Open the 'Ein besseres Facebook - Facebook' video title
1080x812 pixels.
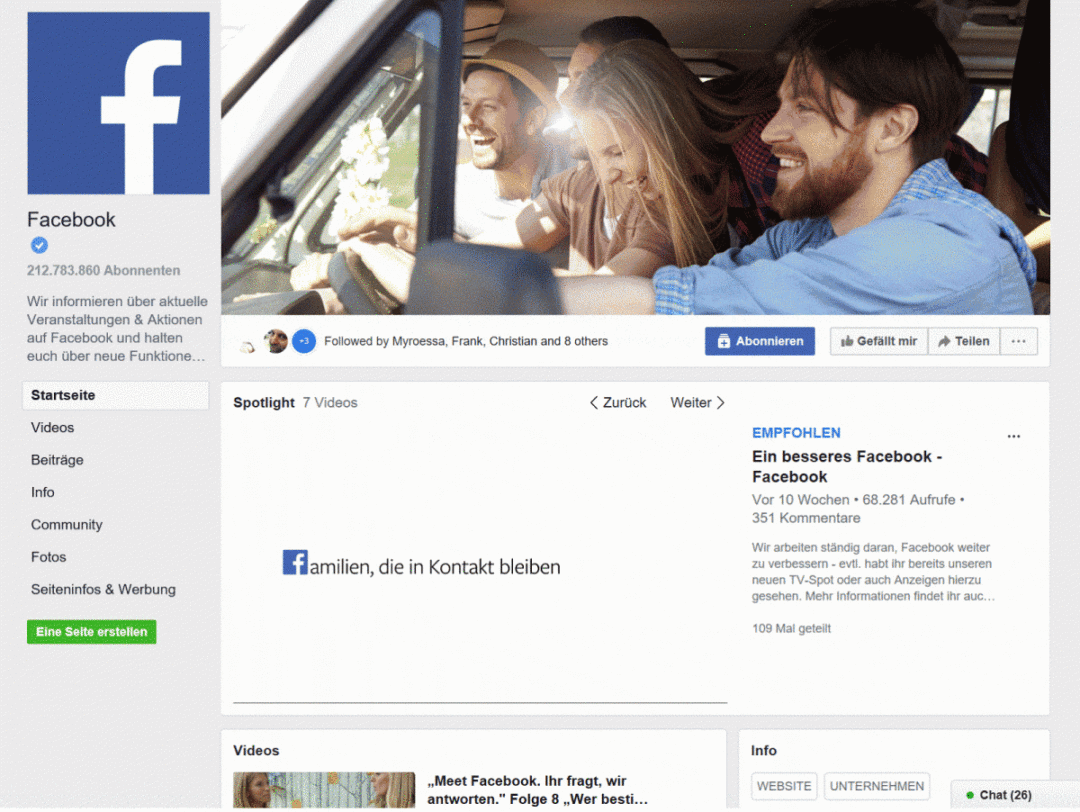pyautogui.click(x=847, y=466)
